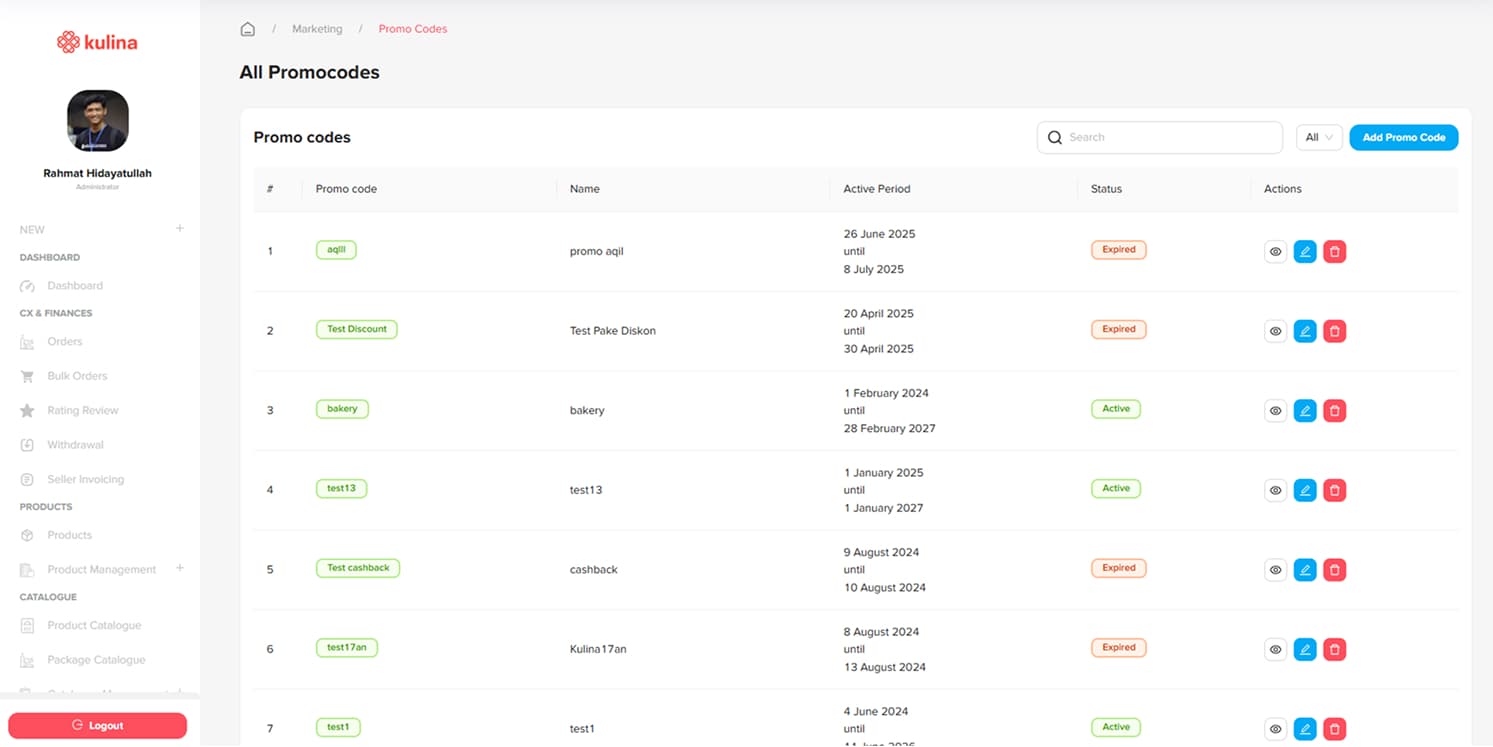Edit the Test cashback promo code
The image size is (1493, 747).
tap(1304, 570)
